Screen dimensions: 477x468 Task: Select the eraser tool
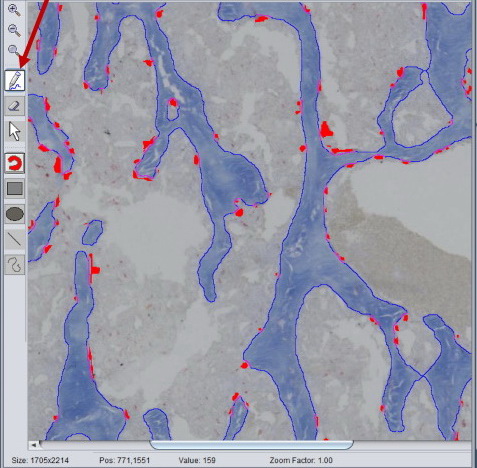[15, 106]
